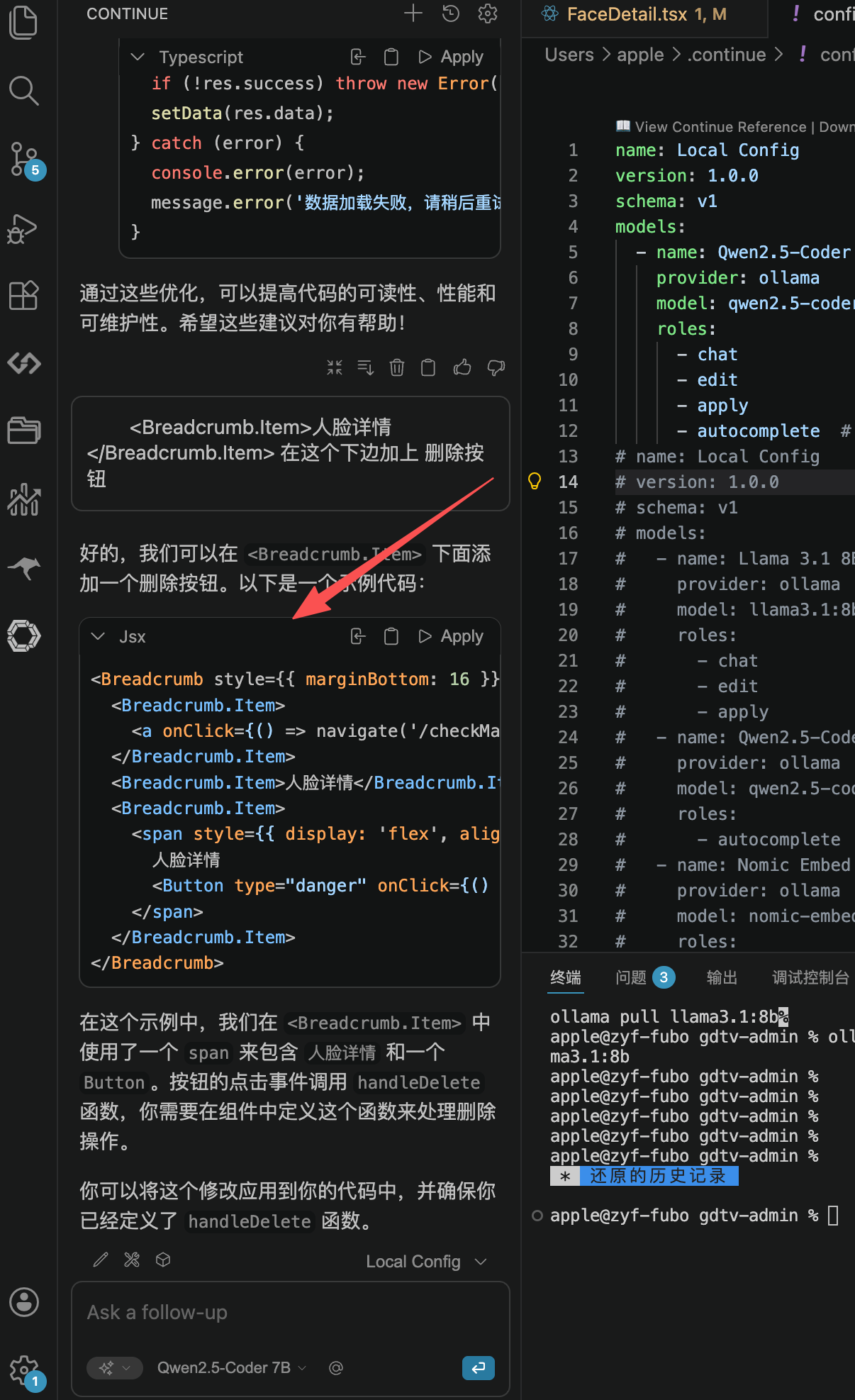Copy the assistant response via clipboard icon
This screenshot has width=855, height=1400.
point(428,367)
